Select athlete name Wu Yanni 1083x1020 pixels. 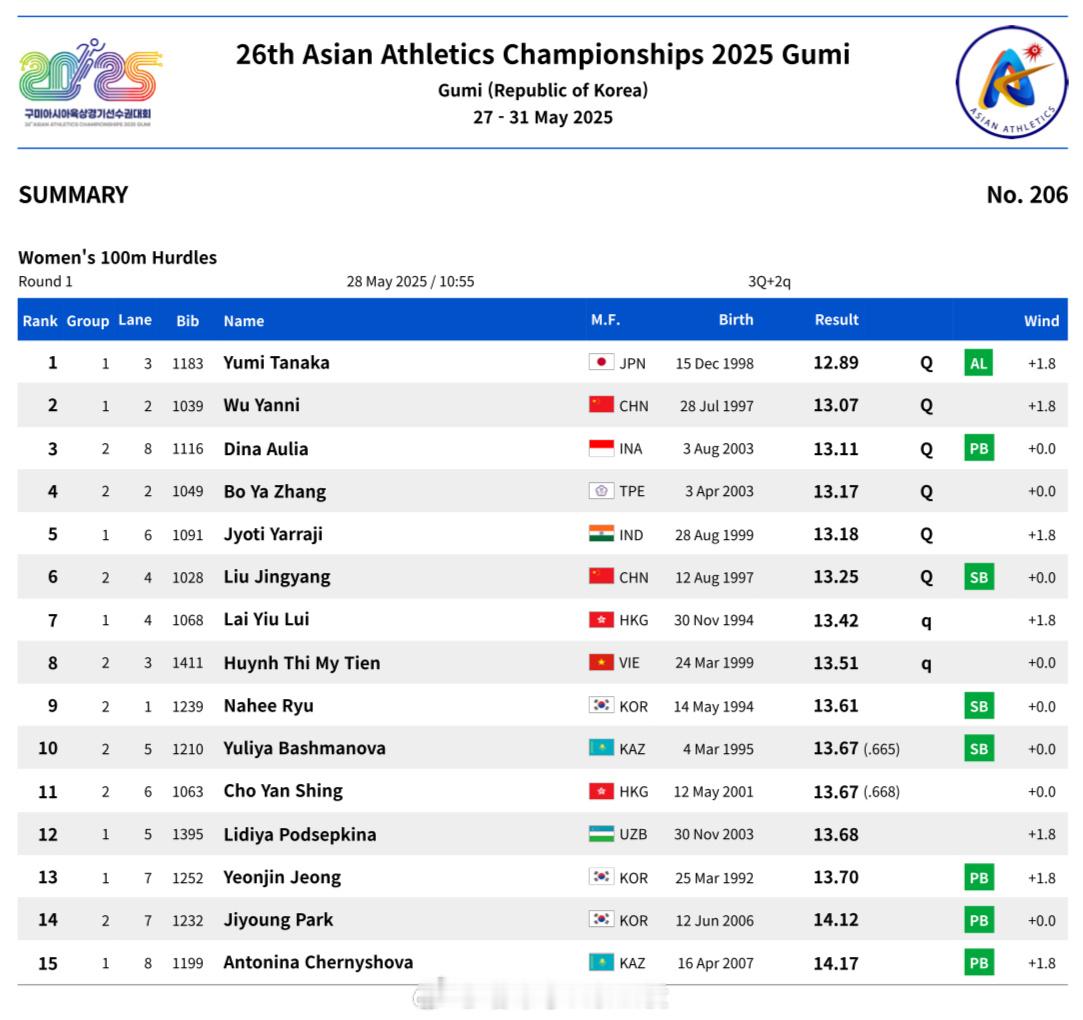(x=262, y=405)
